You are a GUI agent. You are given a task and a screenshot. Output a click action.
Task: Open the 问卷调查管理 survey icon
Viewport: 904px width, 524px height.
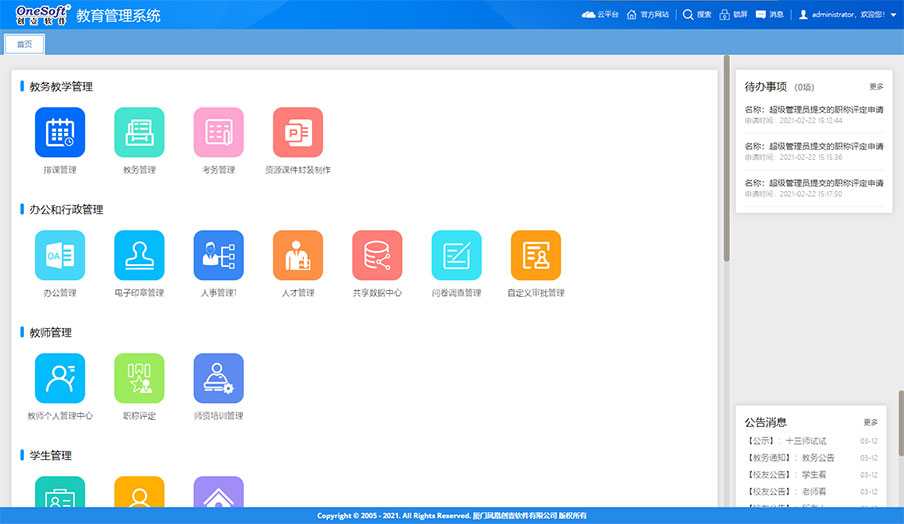(456, 256)
